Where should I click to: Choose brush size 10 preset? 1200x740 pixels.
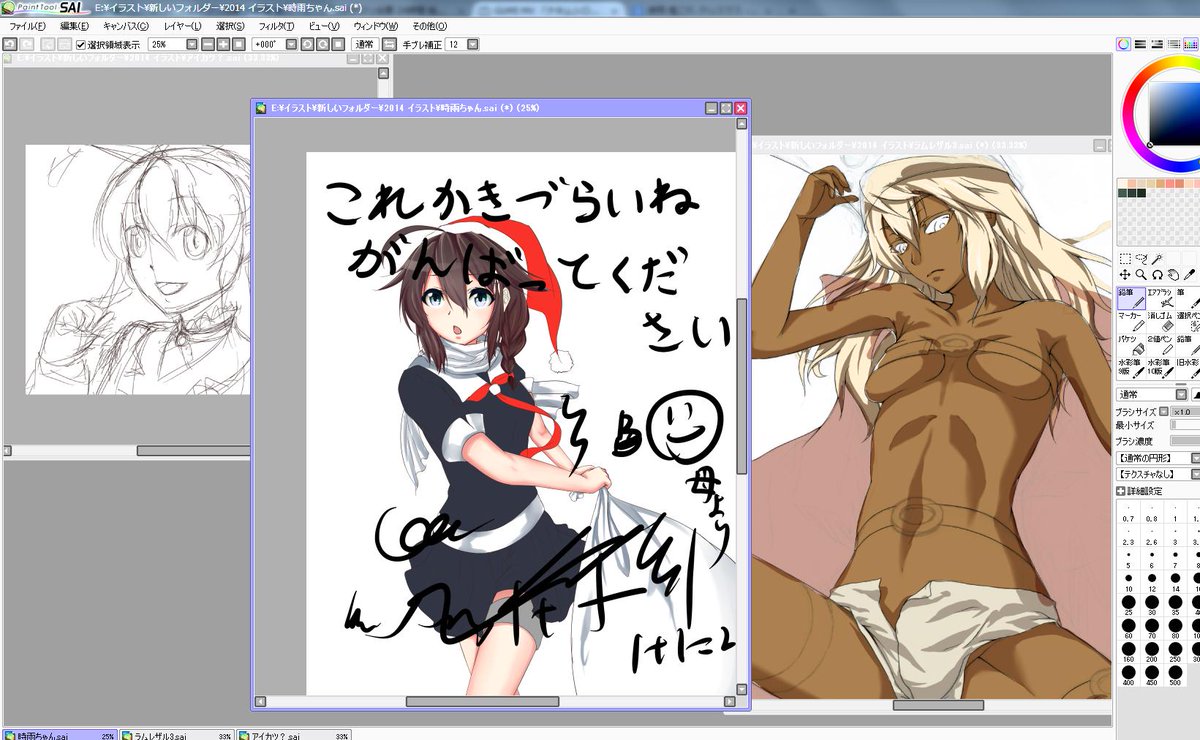click(1129, 582)
